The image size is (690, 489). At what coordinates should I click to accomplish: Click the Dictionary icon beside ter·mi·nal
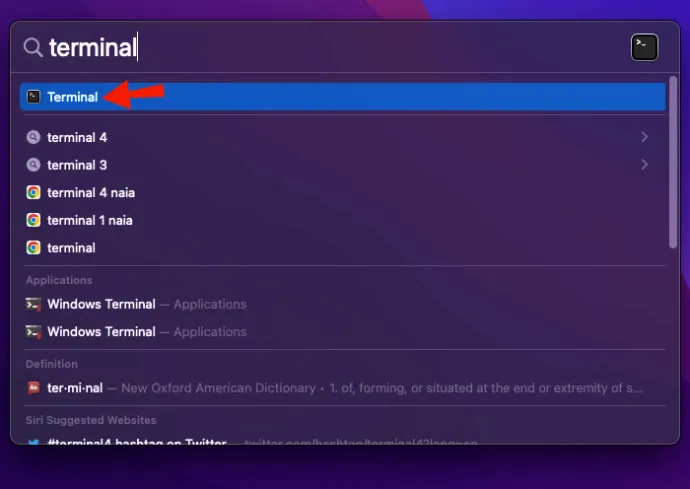pyautogui.click(x=33, y=388)
